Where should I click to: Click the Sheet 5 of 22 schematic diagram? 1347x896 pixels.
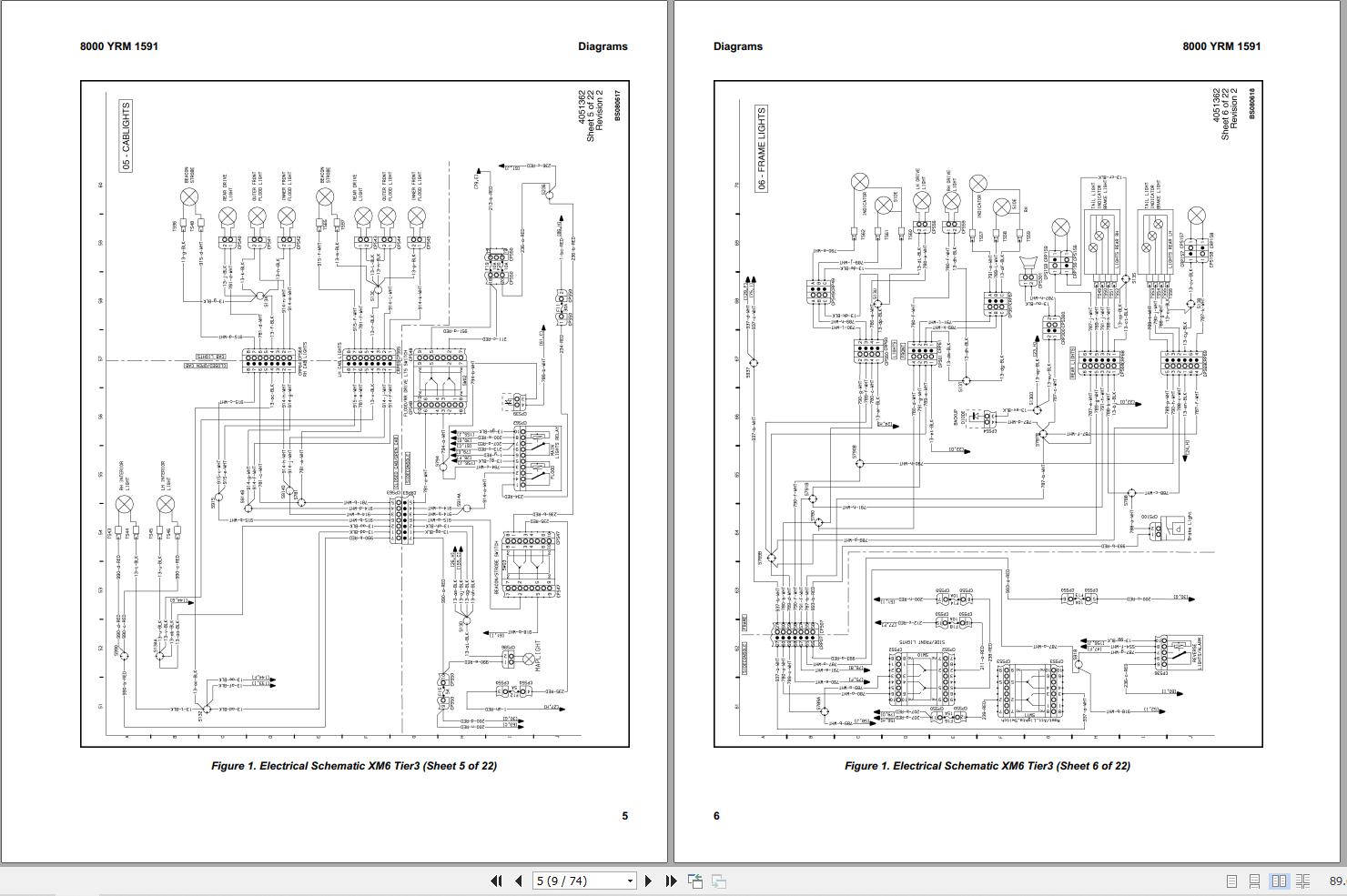[x=355, y=414]
